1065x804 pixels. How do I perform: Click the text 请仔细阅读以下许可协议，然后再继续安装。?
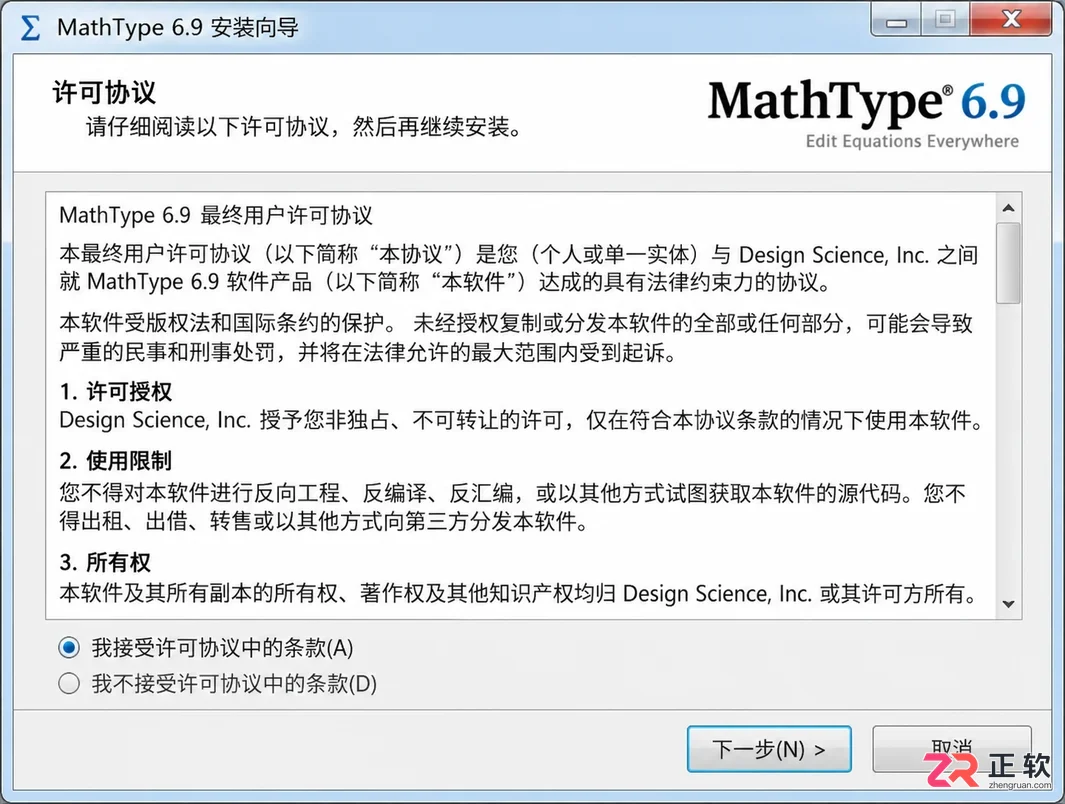(x=304, y=127)
